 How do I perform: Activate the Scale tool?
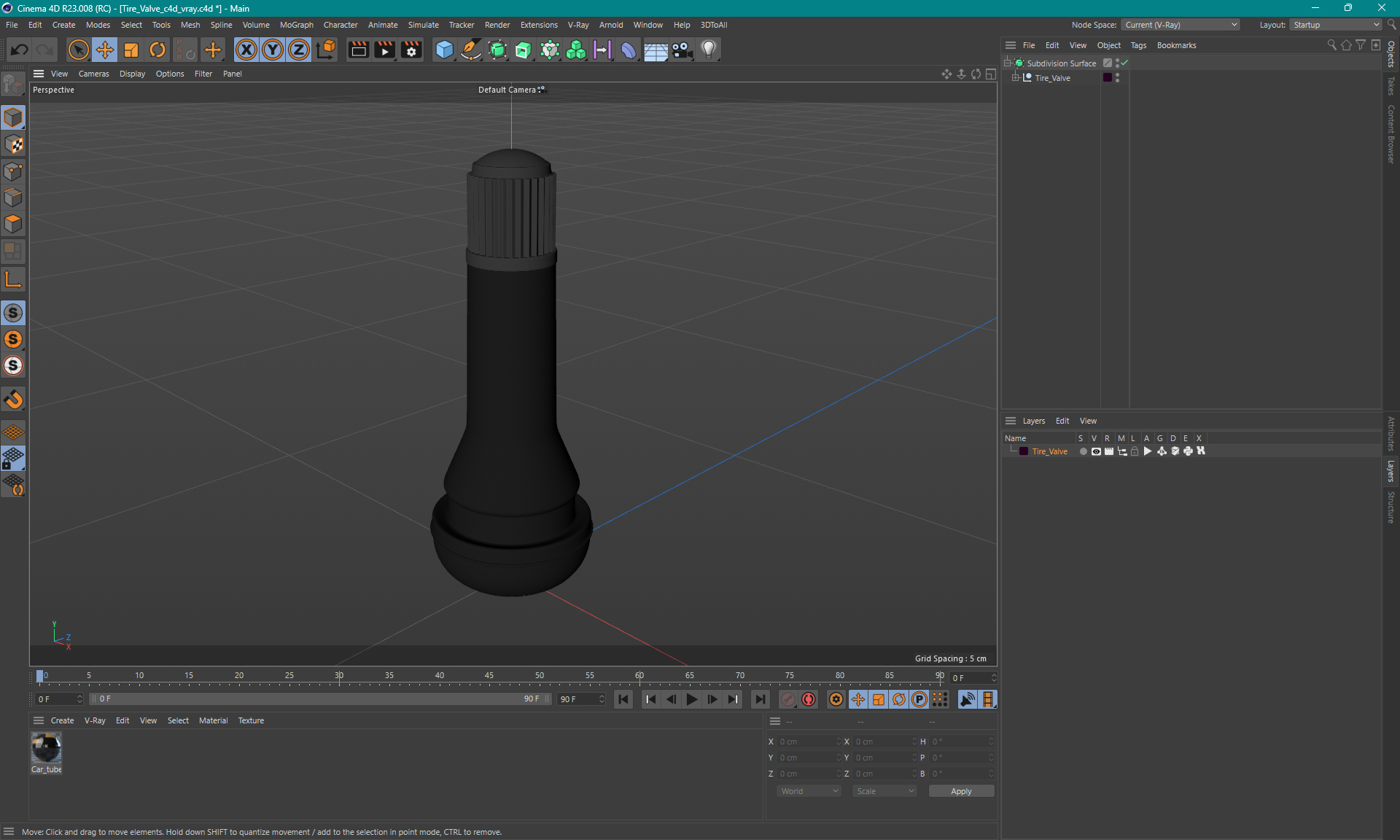tap(131, 50)
